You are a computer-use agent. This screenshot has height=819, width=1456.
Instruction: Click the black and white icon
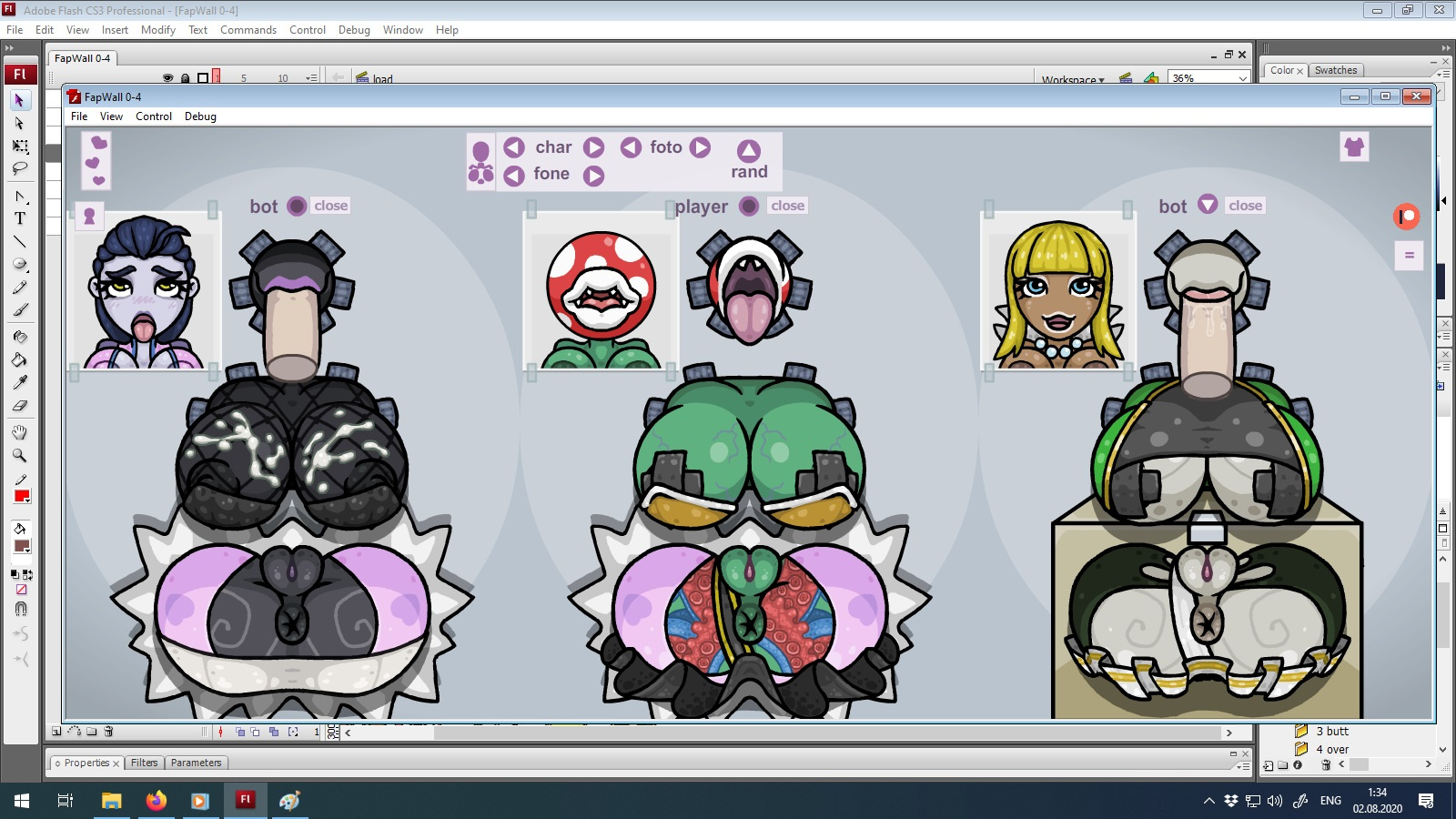click(15, 575)
